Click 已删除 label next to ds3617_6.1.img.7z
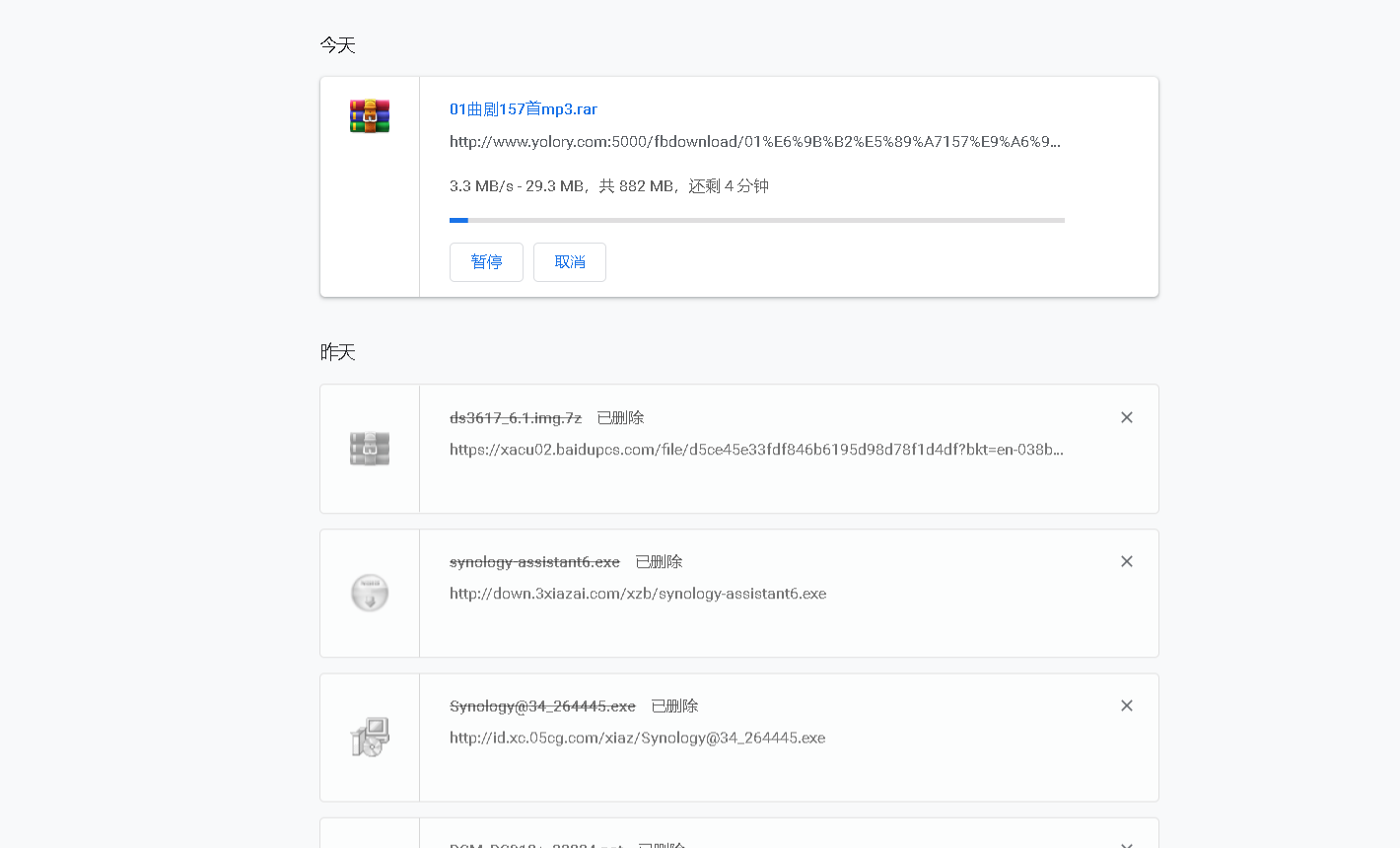The width and height of the screenshot is (1400, 848). pyautogui.click(x=620, y=418)
